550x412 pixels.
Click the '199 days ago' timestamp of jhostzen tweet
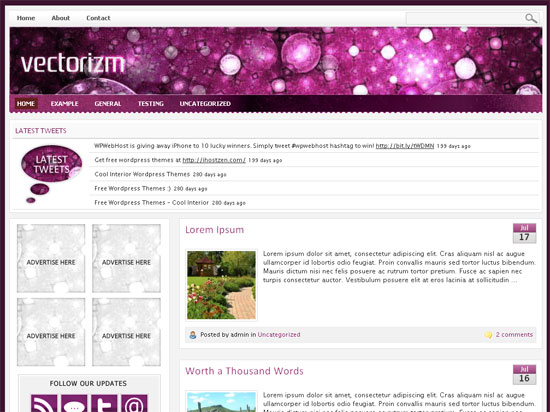point(265,160)
